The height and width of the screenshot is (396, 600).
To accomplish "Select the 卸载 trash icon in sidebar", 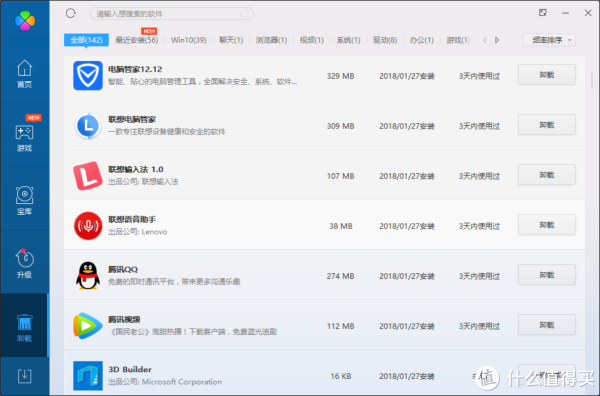I will pyautogui.click(x=24, y=328).
